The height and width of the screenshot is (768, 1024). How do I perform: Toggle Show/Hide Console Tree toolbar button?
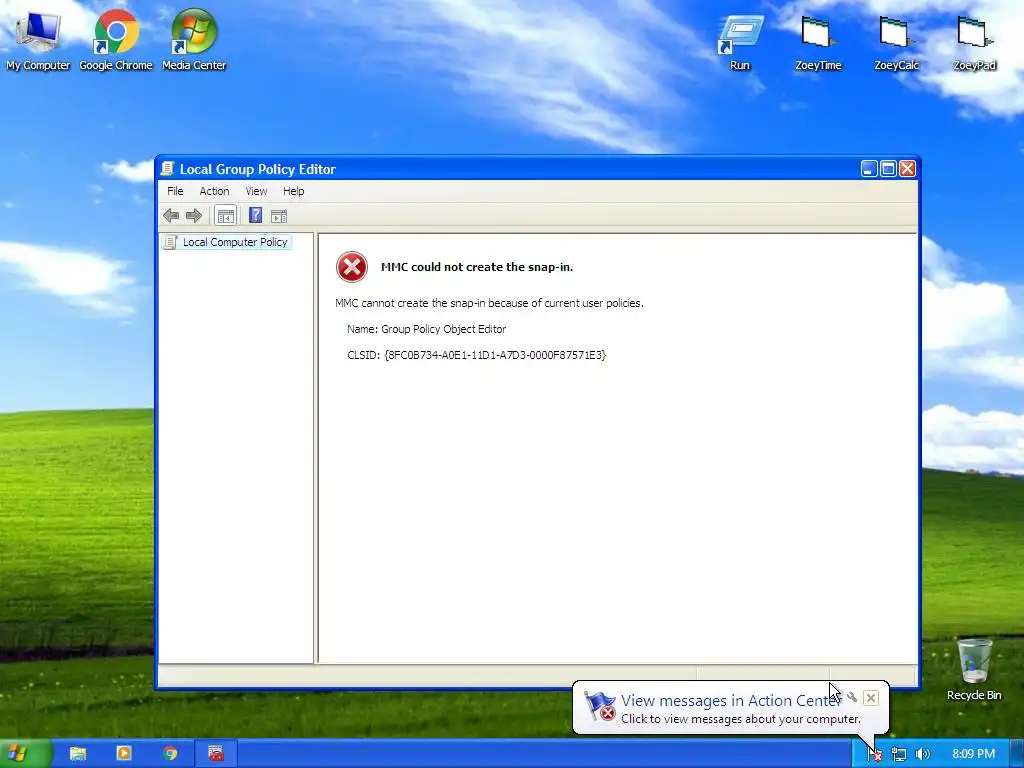coord(225,216)
